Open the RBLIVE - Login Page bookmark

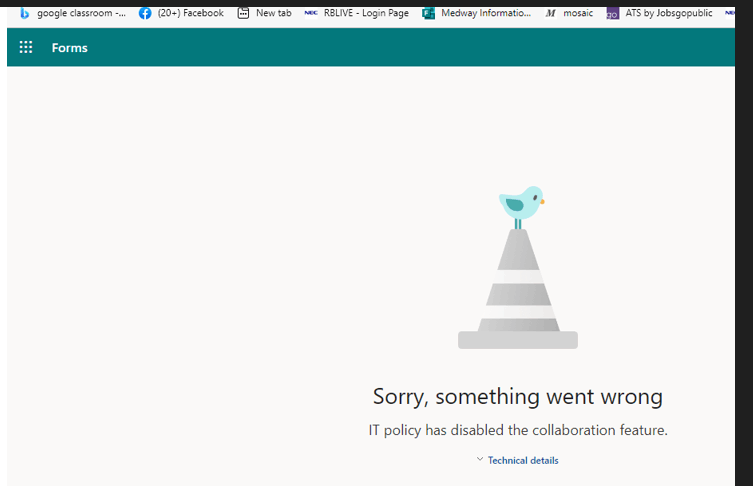(366, 13)
